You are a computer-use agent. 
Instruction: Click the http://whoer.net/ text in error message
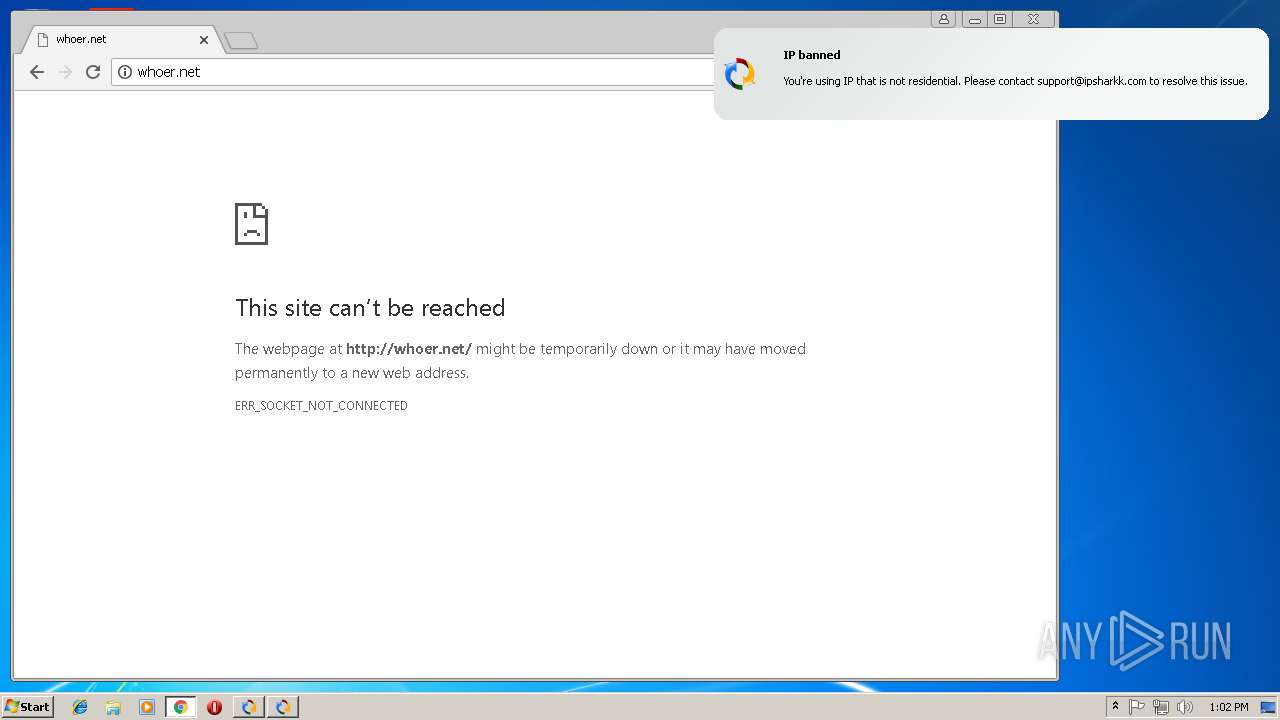pyautogui.click(x=409, y=349)
